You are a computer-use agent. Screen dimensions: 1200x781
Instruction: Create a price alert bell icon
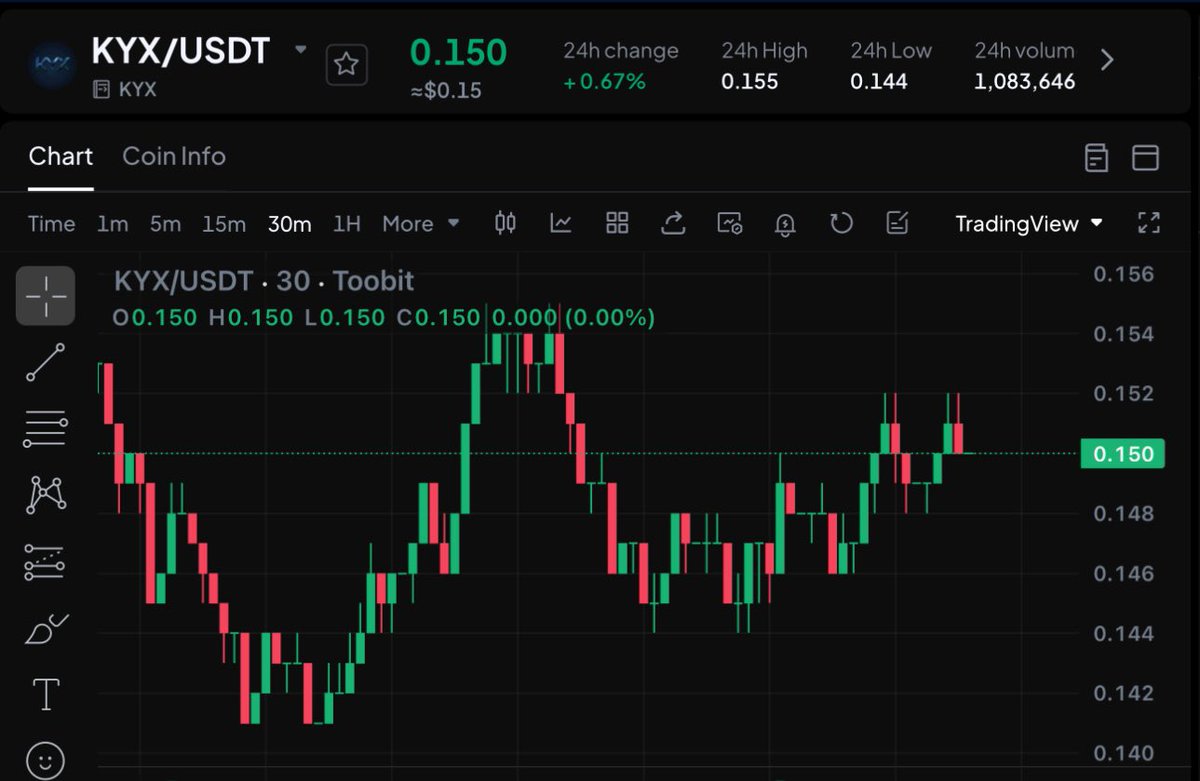click(785, 224)
